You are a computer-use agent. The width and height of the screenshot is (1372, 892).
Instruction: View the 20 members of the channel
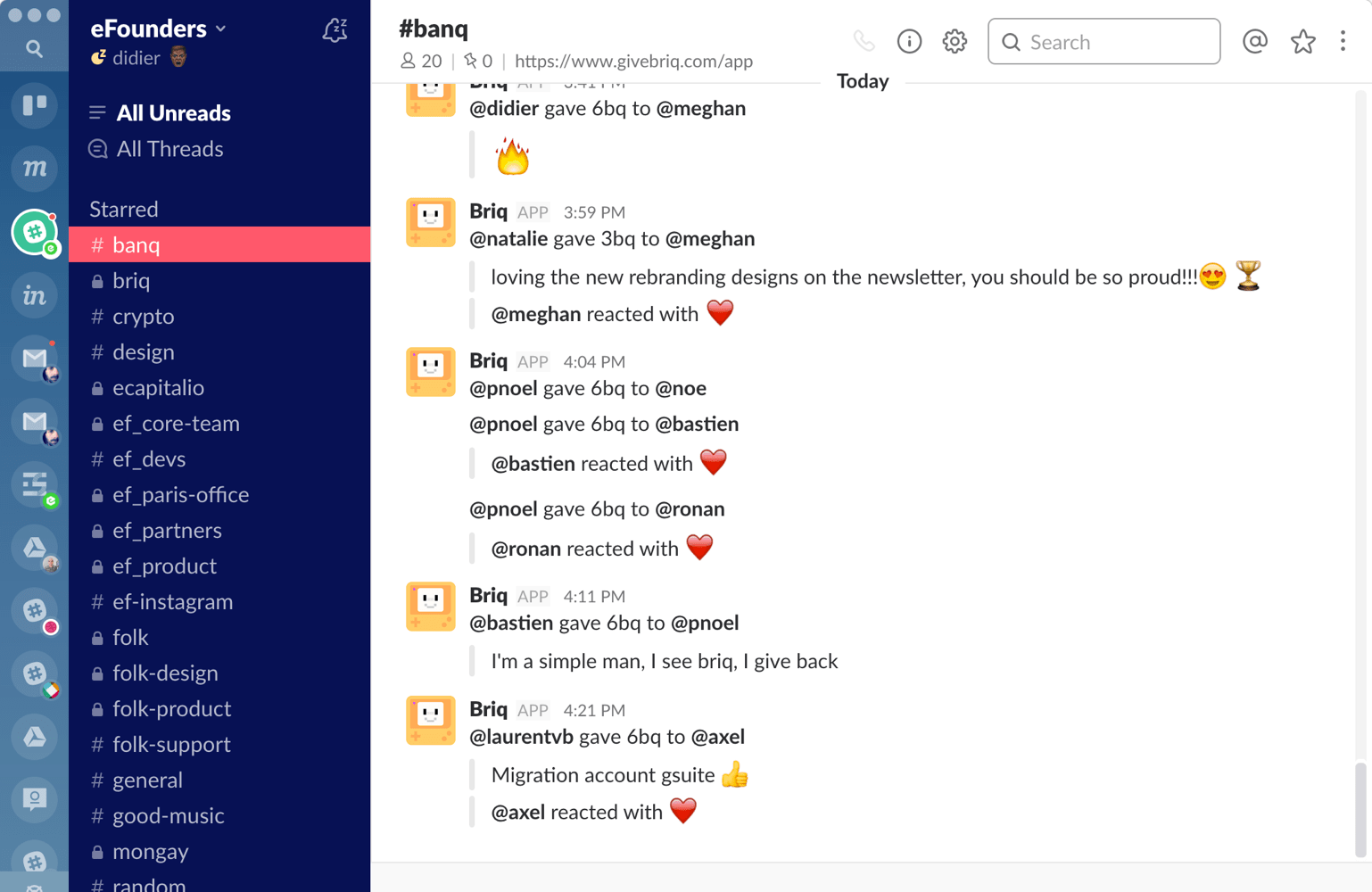pyautogui.click(x=421, y=61)
